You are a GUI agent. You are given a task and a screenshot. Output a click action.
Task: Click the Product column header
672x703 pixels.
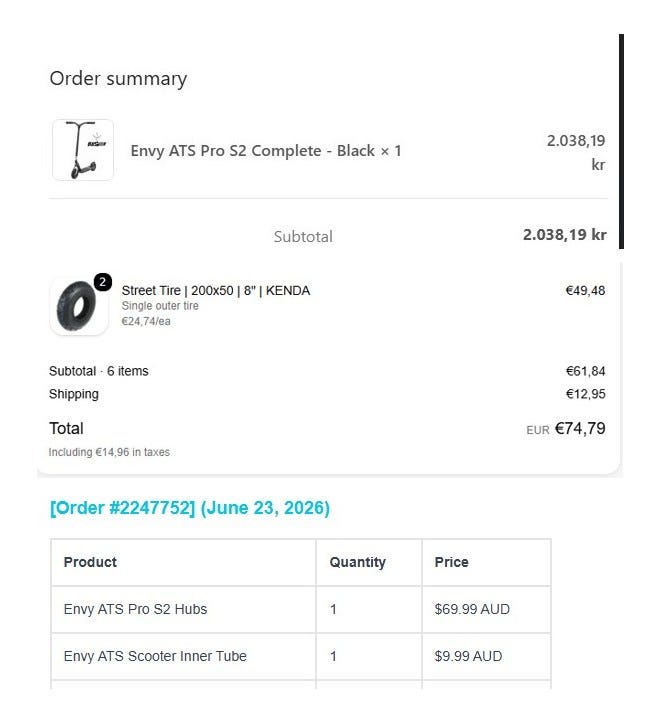90,562
